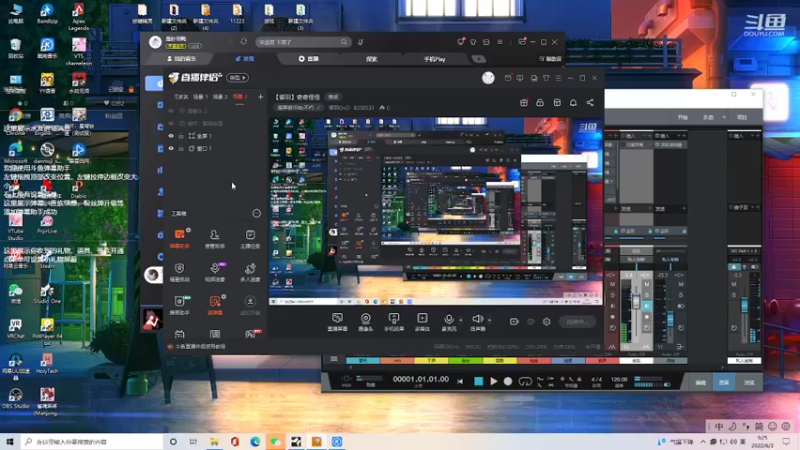
Task: Click the first mixer channel volume fader
Action: (x=636, y=301)
